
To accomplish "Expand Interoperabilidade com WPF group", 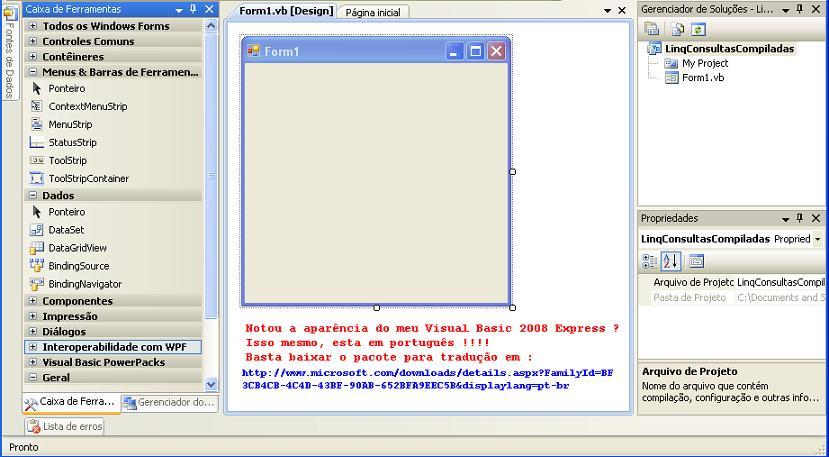I will [x=33, y=347].
